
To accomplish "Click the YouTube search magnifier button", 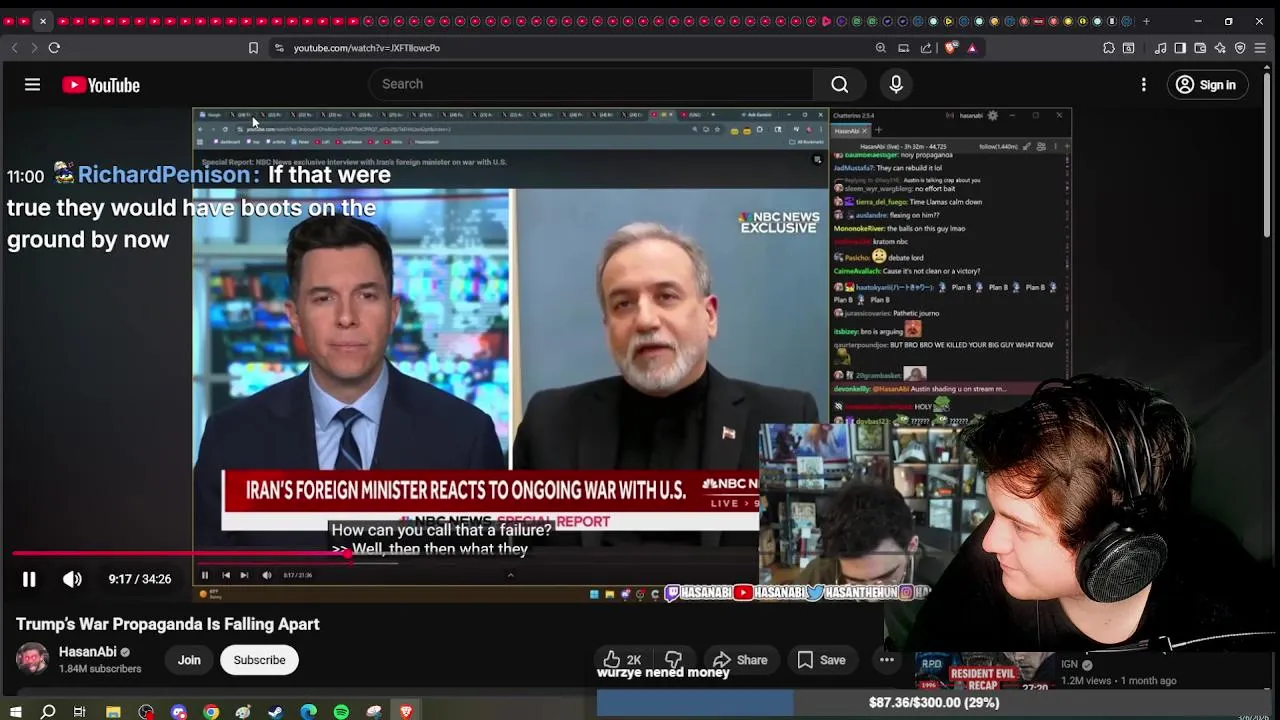I will (x=840, y=85).
